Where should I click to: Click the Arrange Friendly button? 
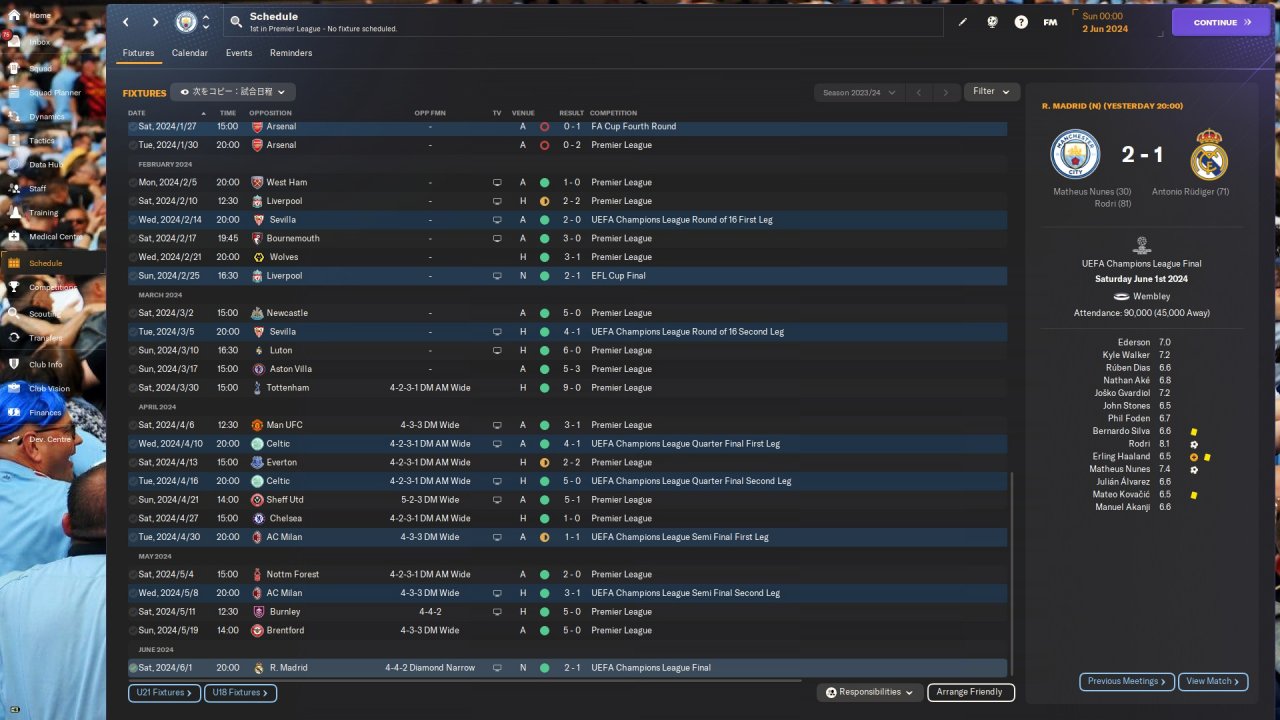click(971, 692)
